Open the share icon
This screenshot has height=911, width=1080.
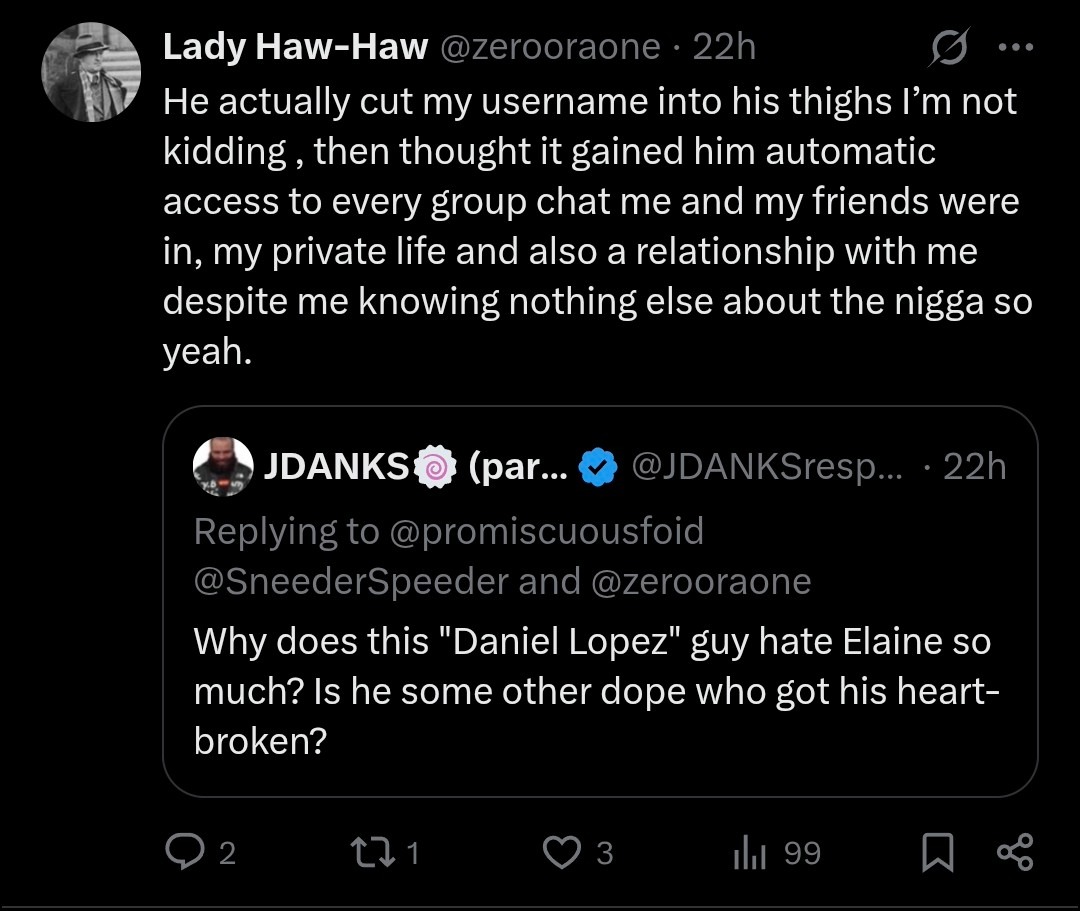point(1014,852)
